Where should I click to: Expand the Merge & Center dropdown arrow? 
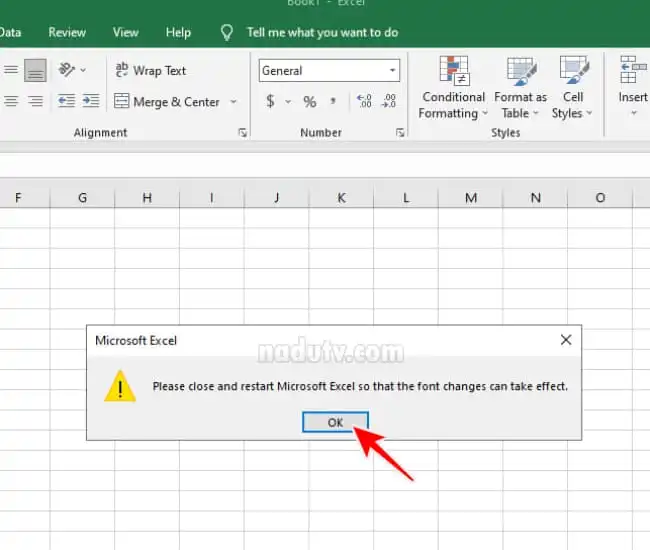click(x=234, y=102)
